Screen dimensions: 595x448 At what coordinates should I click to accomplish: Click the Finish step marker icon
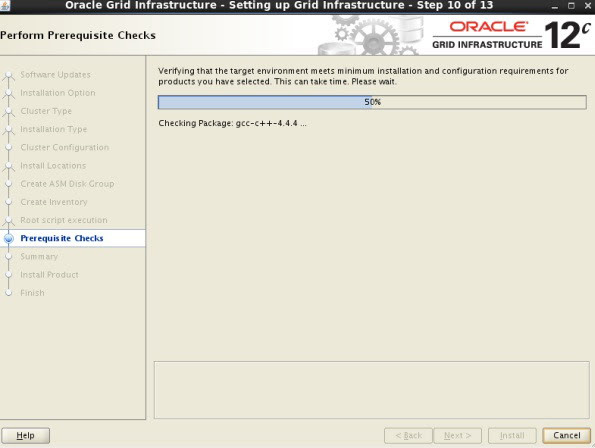[x=9, y=293]
